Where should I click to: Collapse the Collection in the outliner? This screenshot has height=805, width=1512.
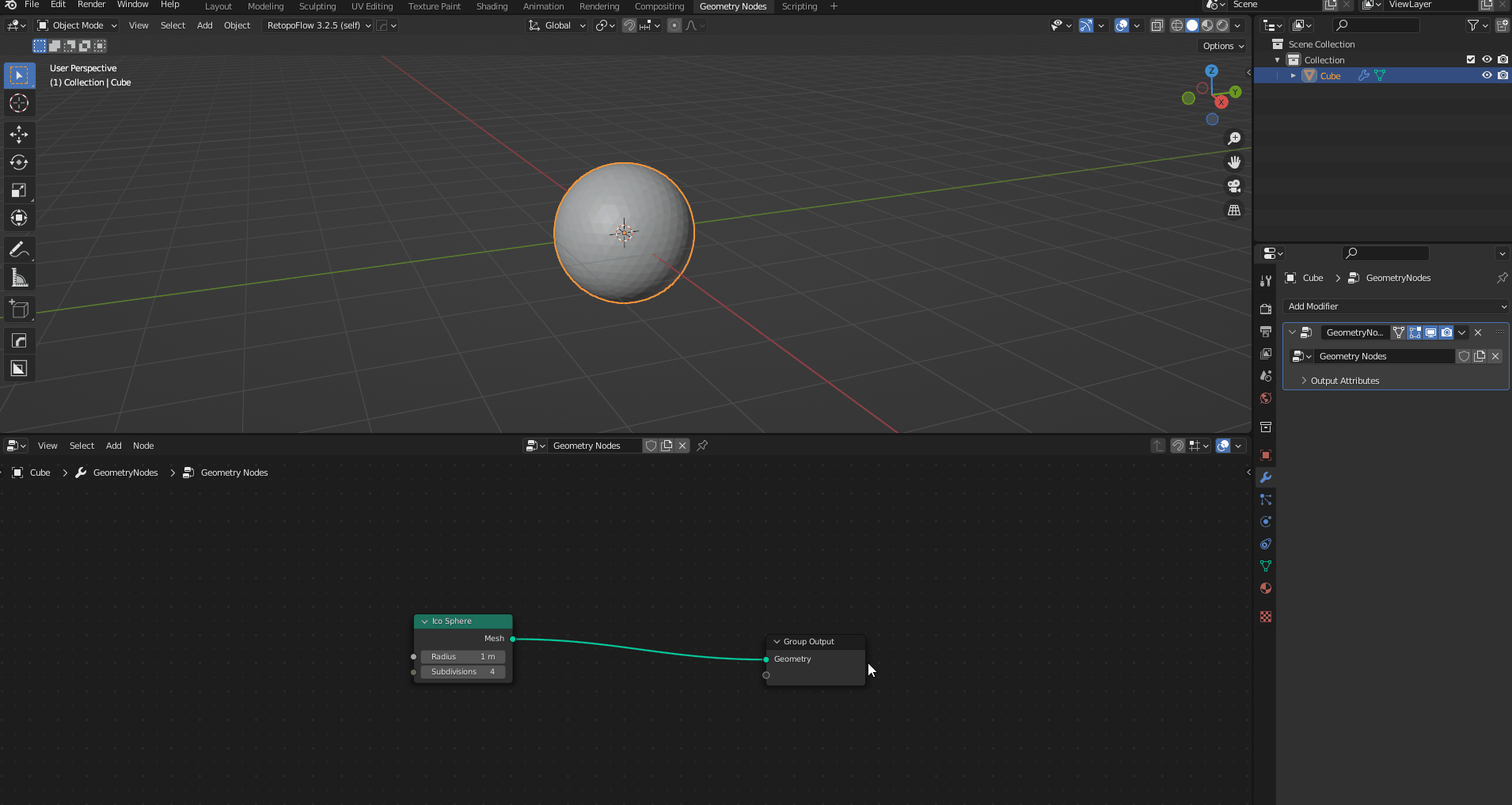1277,59
